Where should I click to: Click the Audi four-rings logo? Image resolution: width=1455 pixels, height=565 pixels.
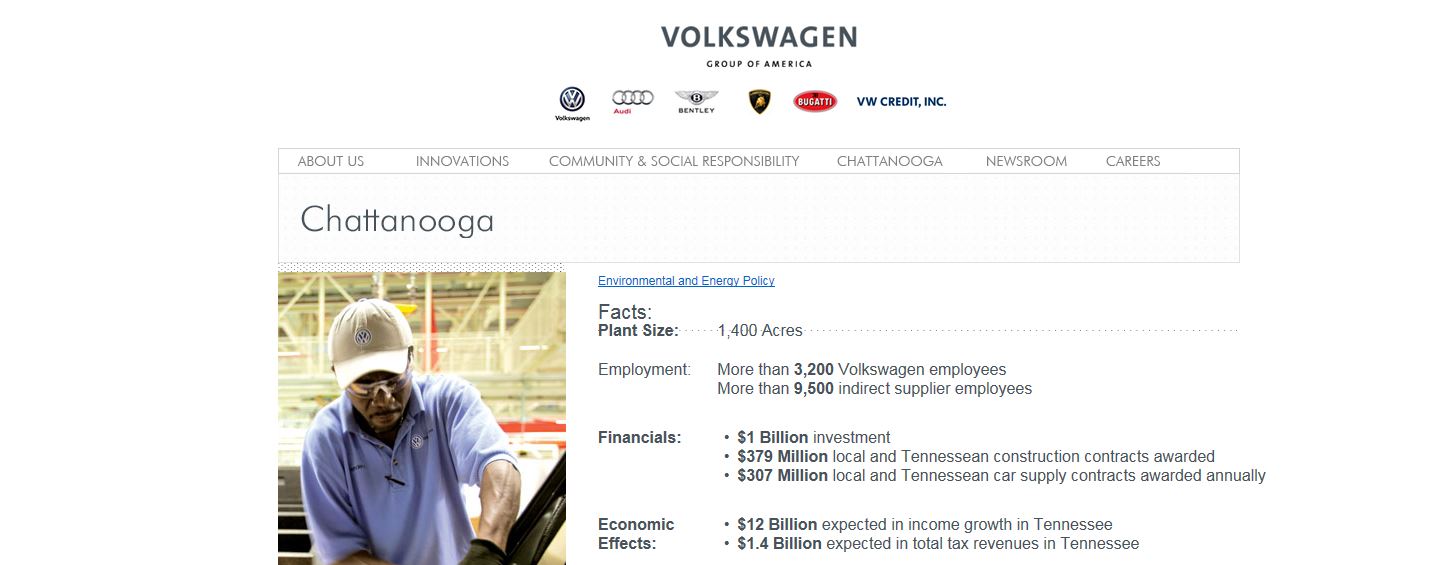coord(632,100)
